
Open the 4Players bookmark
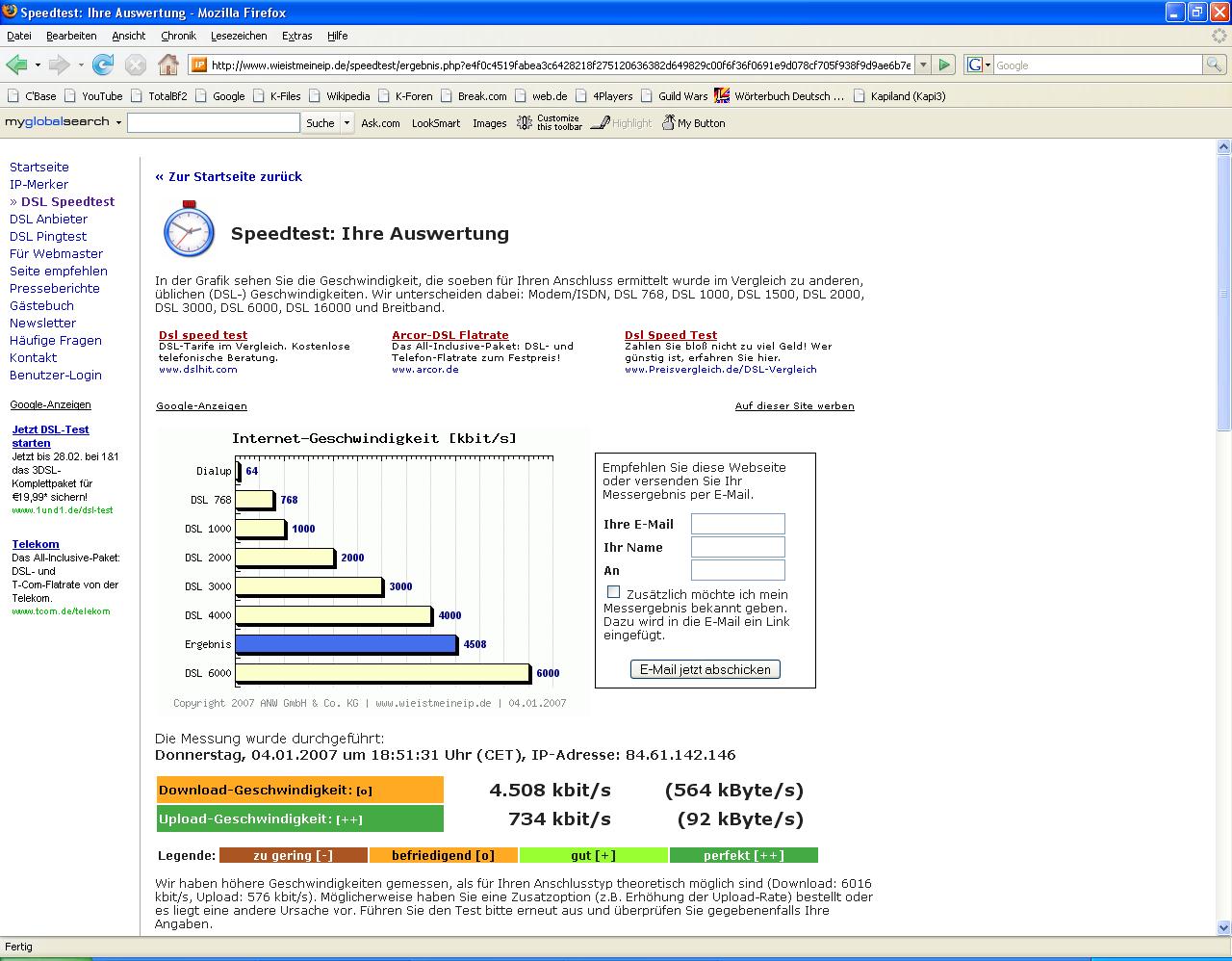pyautogui.click(x=603, y=96)
